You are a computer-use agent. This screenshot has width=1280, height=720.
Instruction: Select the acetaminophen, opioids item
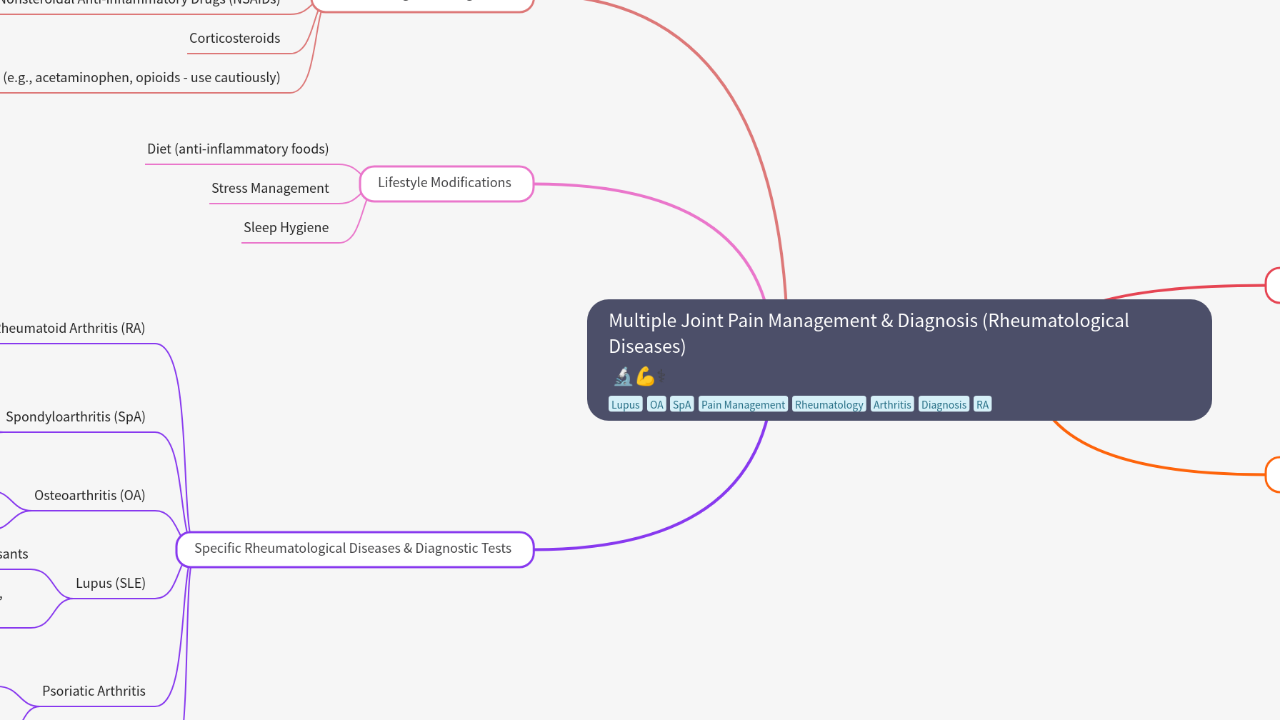click(140, 77)
